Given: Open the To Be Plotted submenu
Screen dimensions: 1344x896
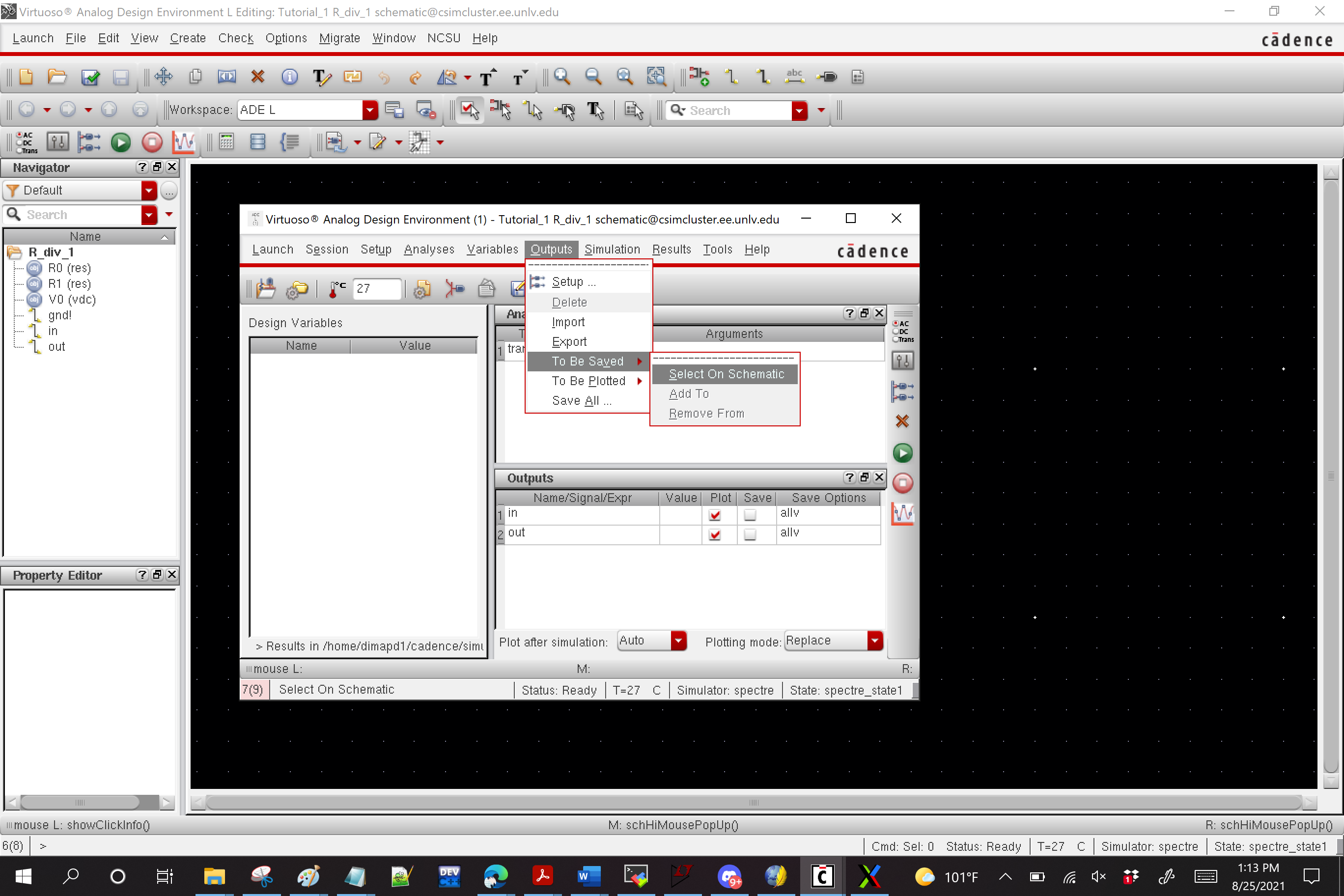Looking at the screenshot, I should coord(588,381).
